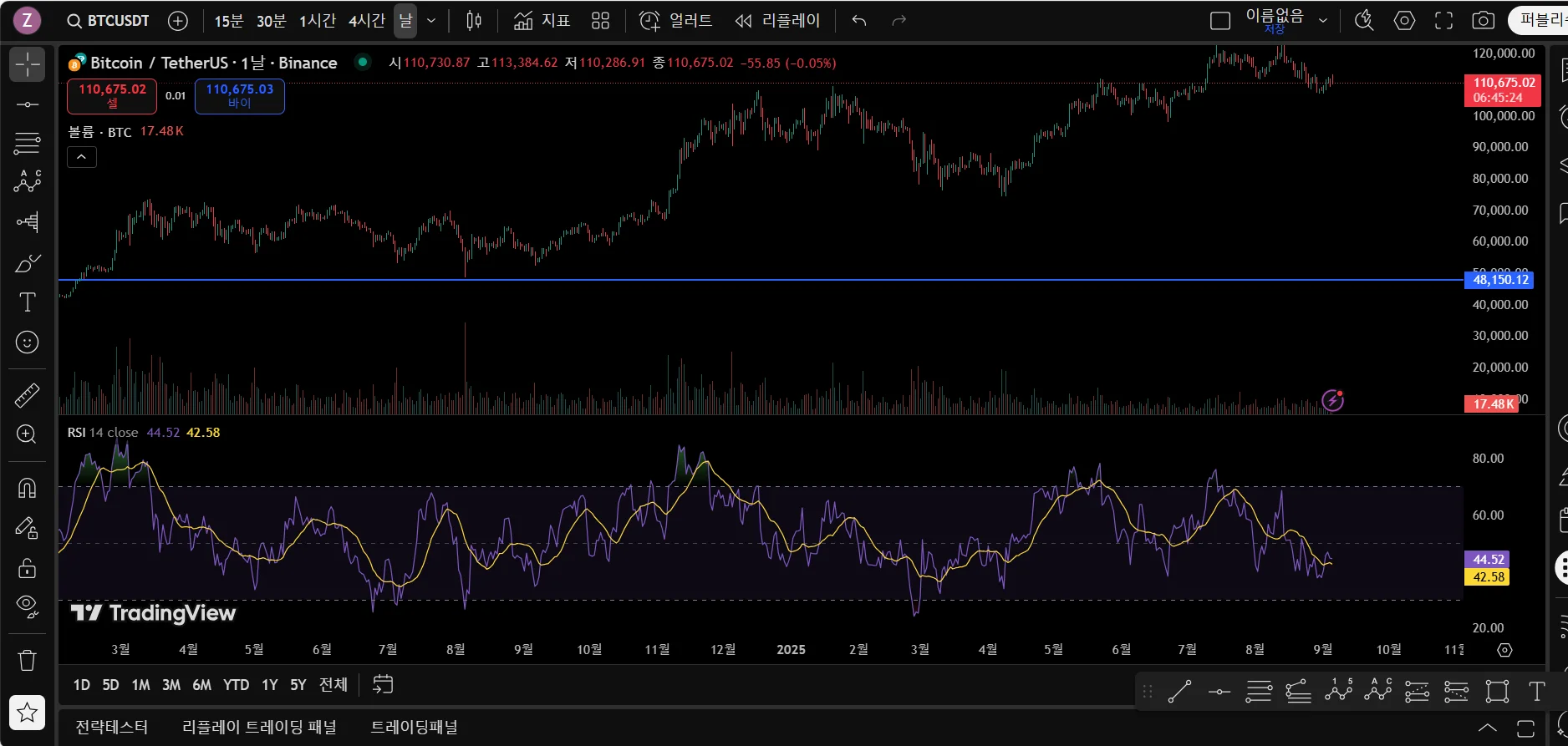Switch to the 30분 interval
The height and width of the screenshot is (746, 1568).
pos(271,21)
